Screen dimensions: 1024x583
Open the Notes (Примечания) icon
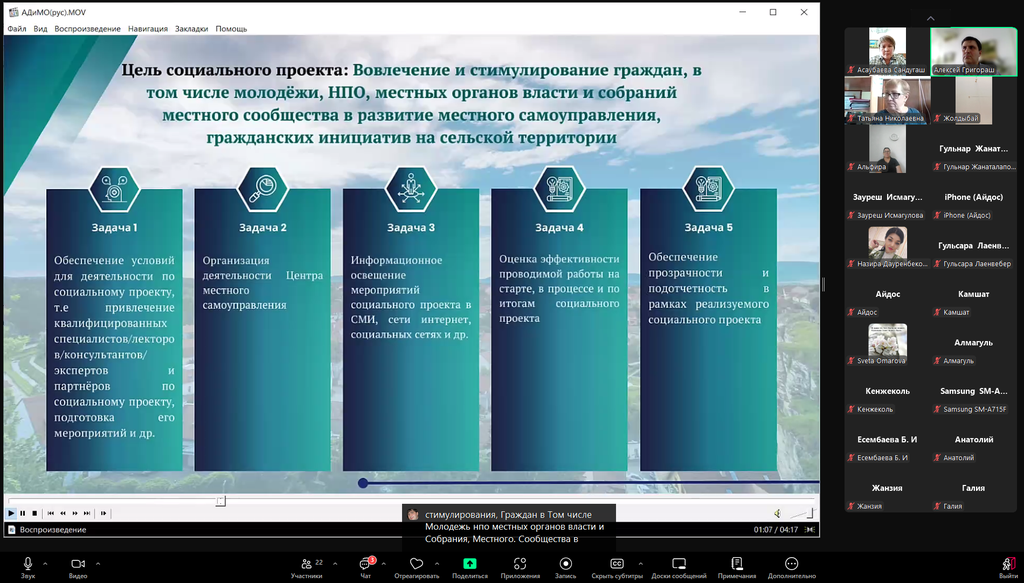[x=737, y=564]
